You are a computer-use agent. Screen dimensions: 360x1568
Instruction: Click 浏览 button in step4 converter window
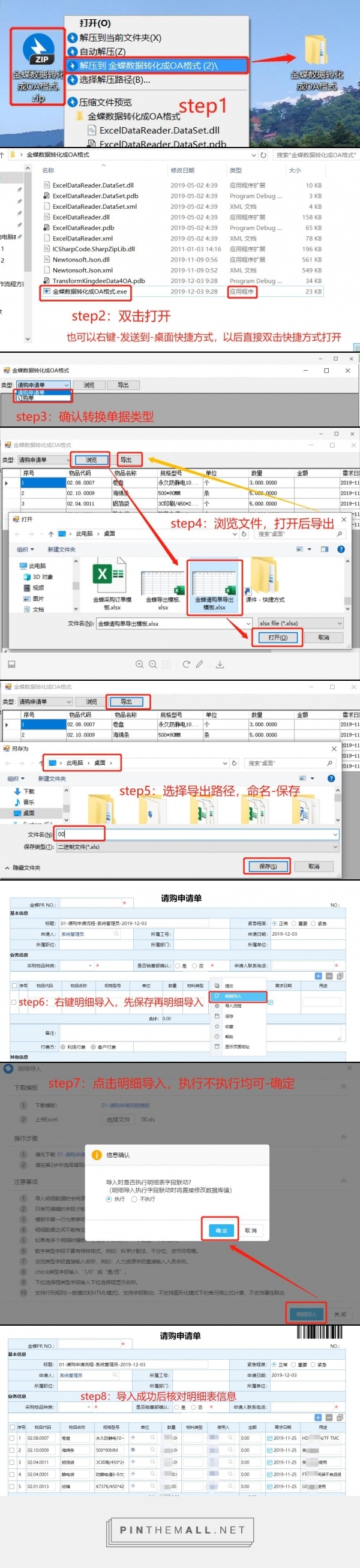91,459
